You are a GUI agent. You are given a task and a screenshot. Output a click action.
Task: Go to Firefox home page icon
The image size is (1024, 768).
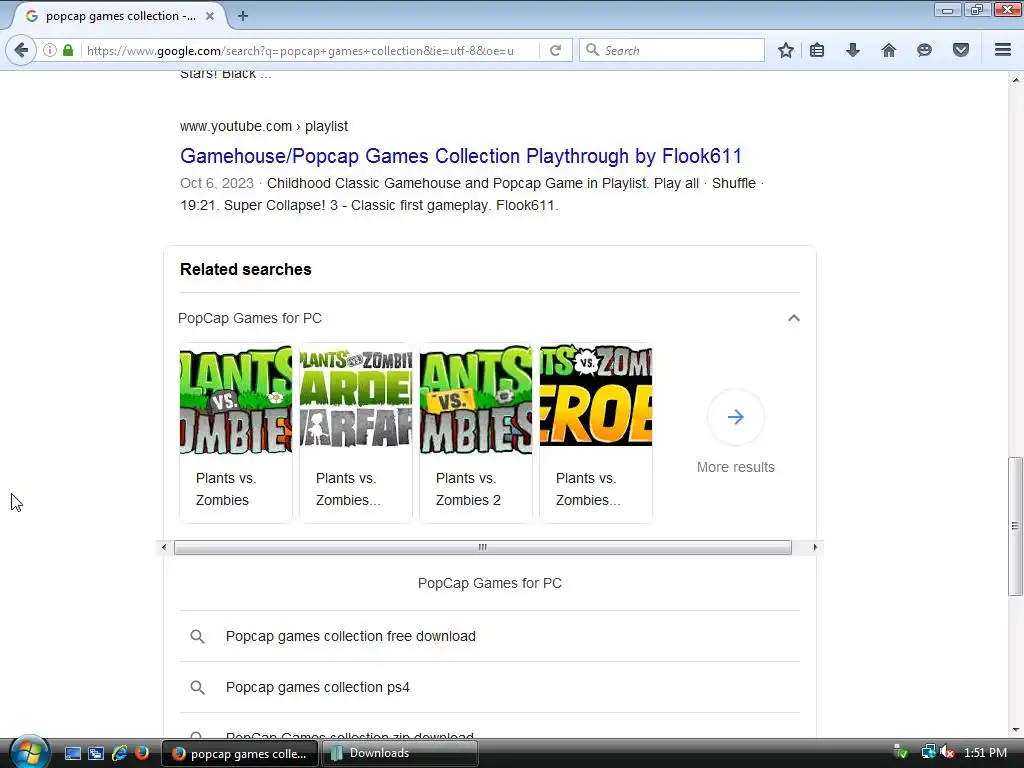click(x=889, y=50)
